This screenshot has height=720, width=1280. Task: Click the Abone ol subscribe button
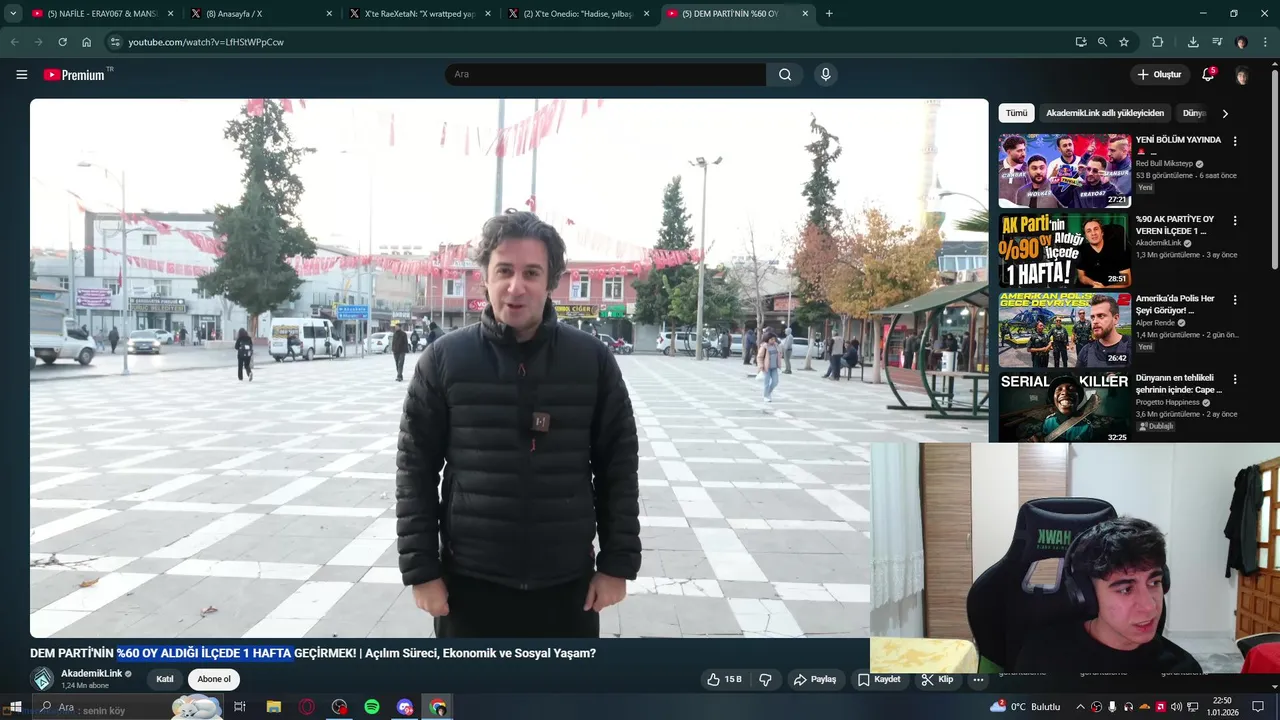[x=214, y=679]
